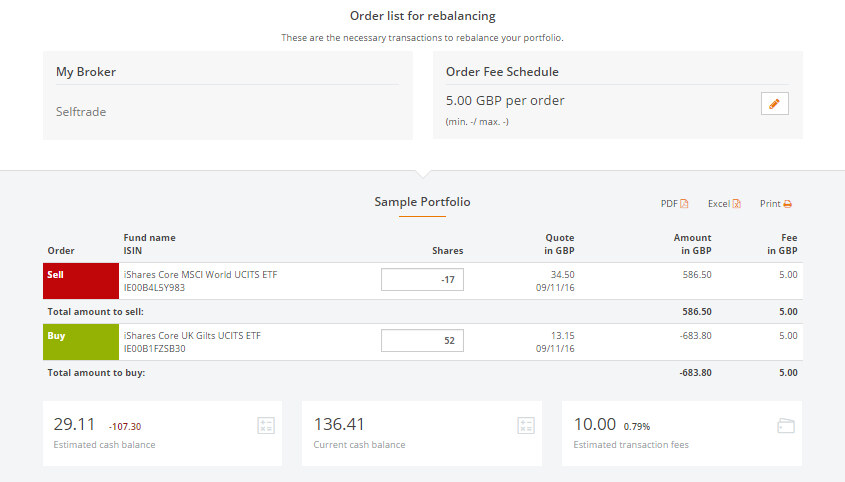Click the red Sell order label

pyautogui.click(x=81, y=281)
